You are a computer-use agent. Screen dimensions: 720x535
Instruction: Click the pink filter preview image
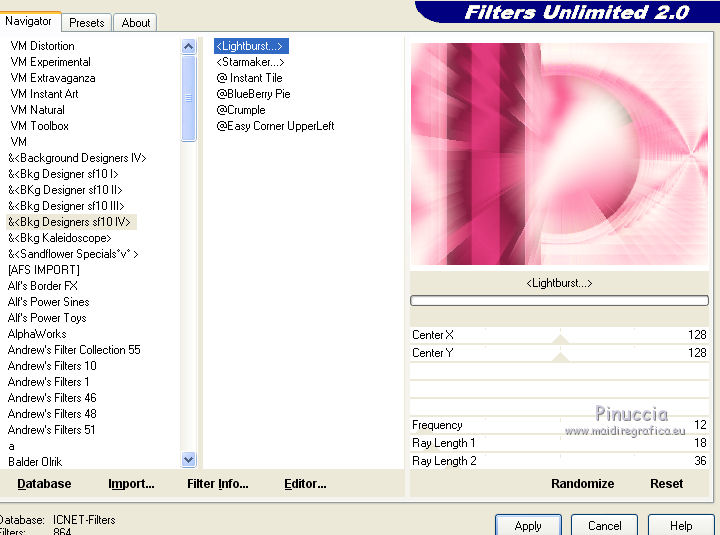[559, 154]
